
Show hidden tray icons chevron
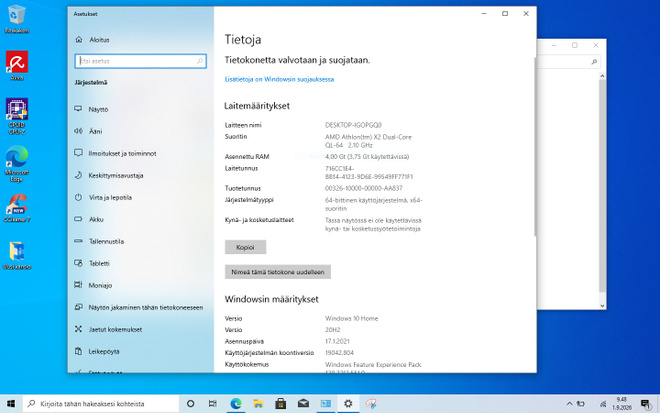pos(569,404)
